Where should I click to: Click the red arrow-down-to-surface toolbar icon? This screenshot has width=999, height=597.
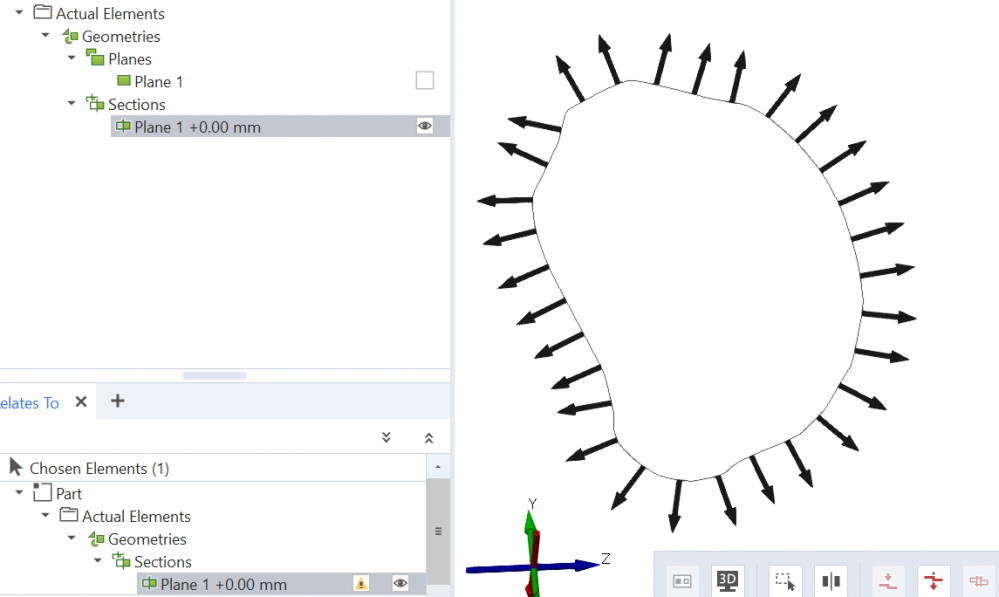click(887, 580)
